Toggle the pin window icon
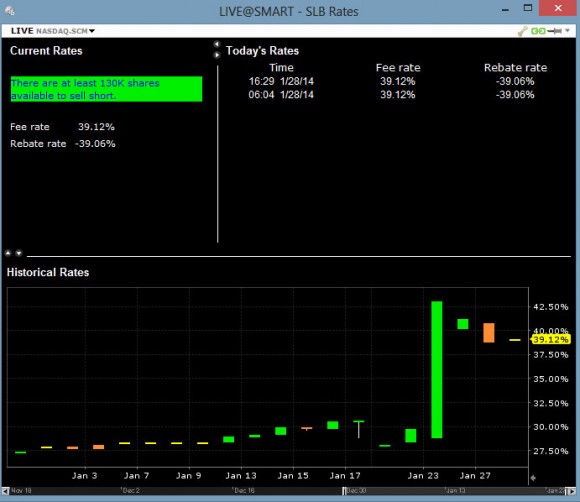The height and width of the screenshot is (502, 580). pyautogui.click(x=554, y=31)
